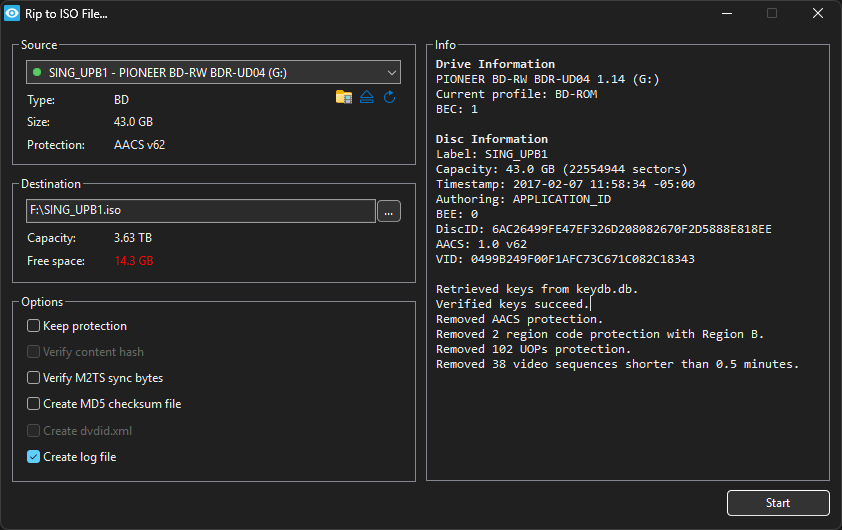
Task: Close the Rip to ISO File dialog
Action: click(x=818, y=13)
